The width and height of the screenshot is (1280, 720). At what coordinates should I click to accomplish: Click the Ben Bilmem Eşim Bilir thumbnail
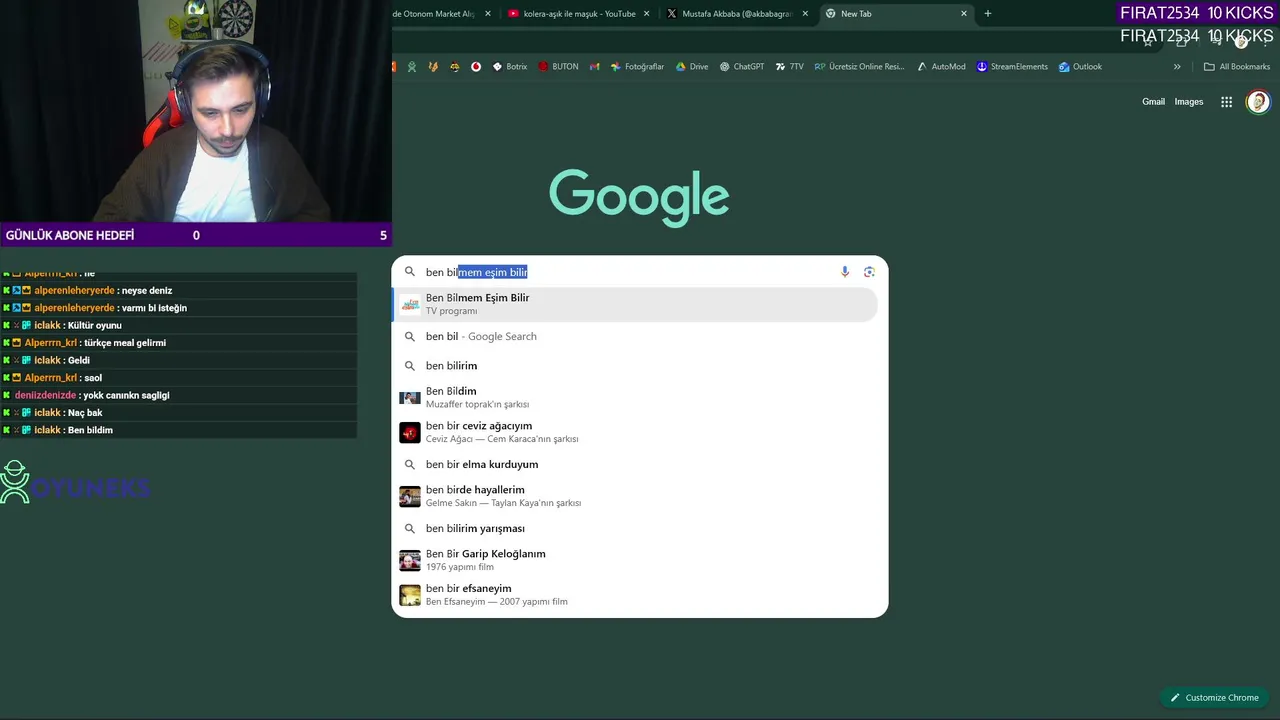[410, 305]
